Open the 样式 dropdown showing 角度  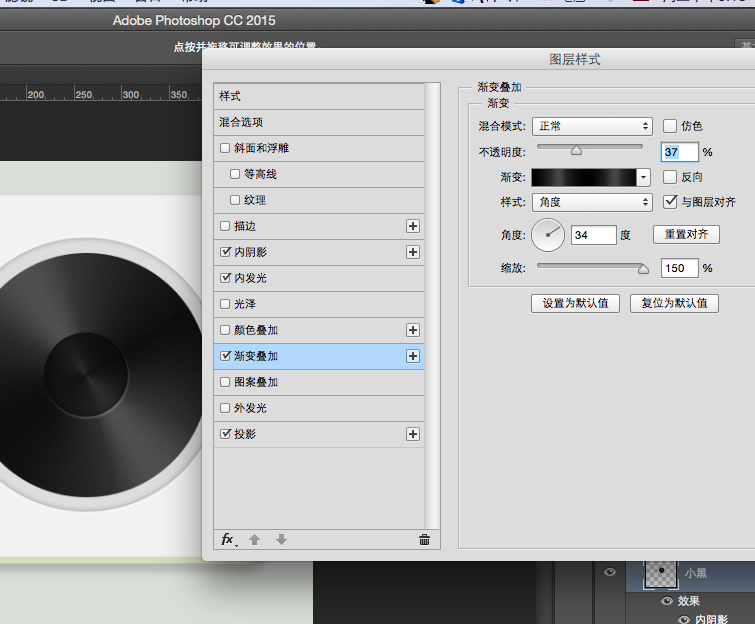coord(592,202)
